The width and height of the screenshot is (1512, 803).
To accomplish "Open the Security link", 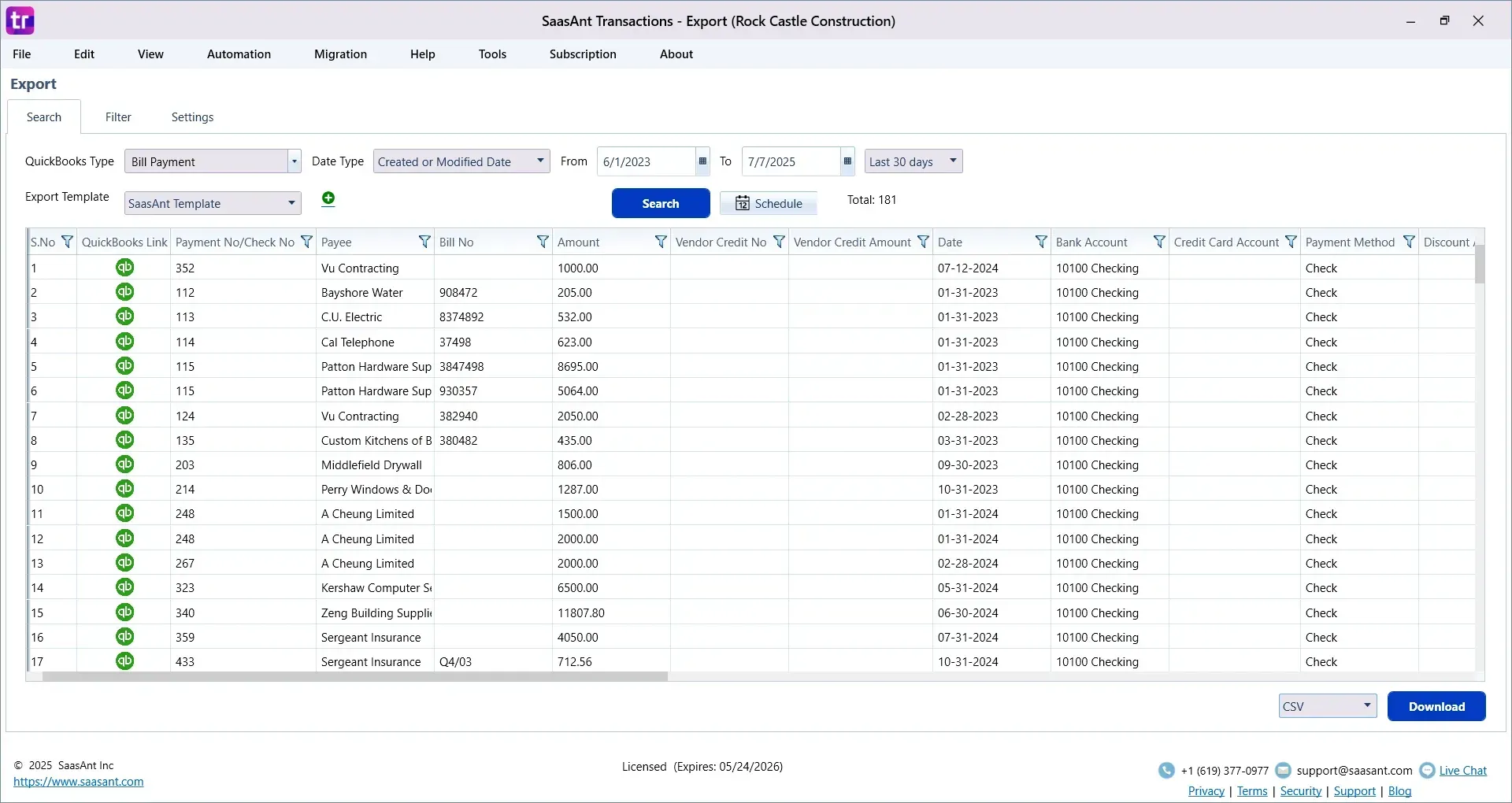I will (x=1301, y=791).
